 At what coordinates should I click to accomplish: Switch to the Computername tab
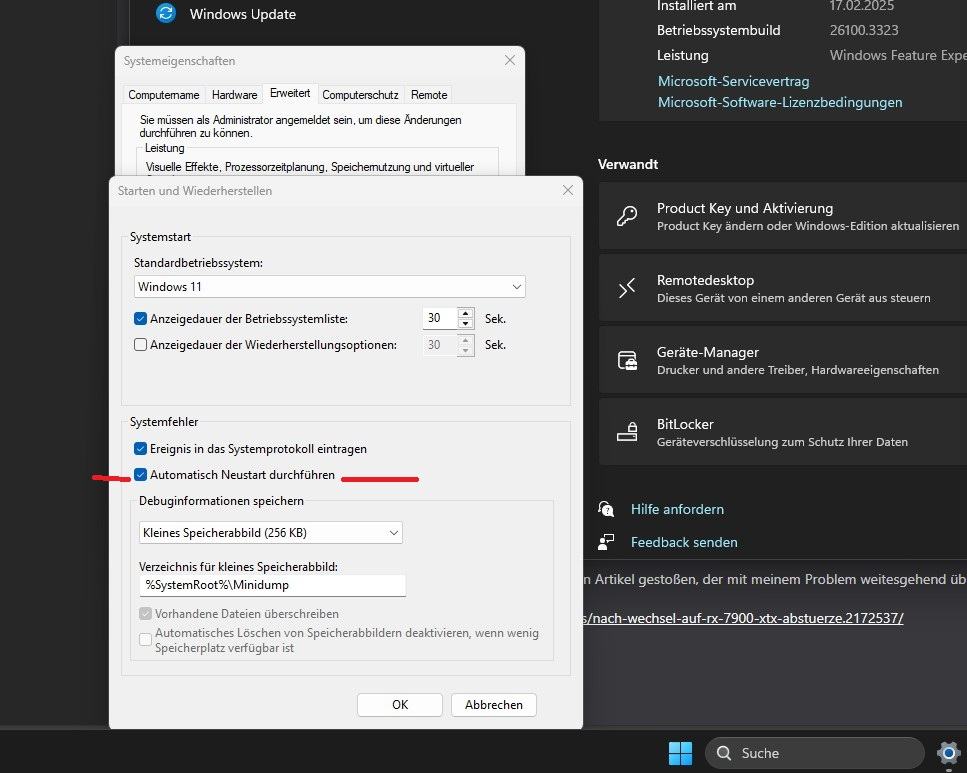[x=163, y=94]
